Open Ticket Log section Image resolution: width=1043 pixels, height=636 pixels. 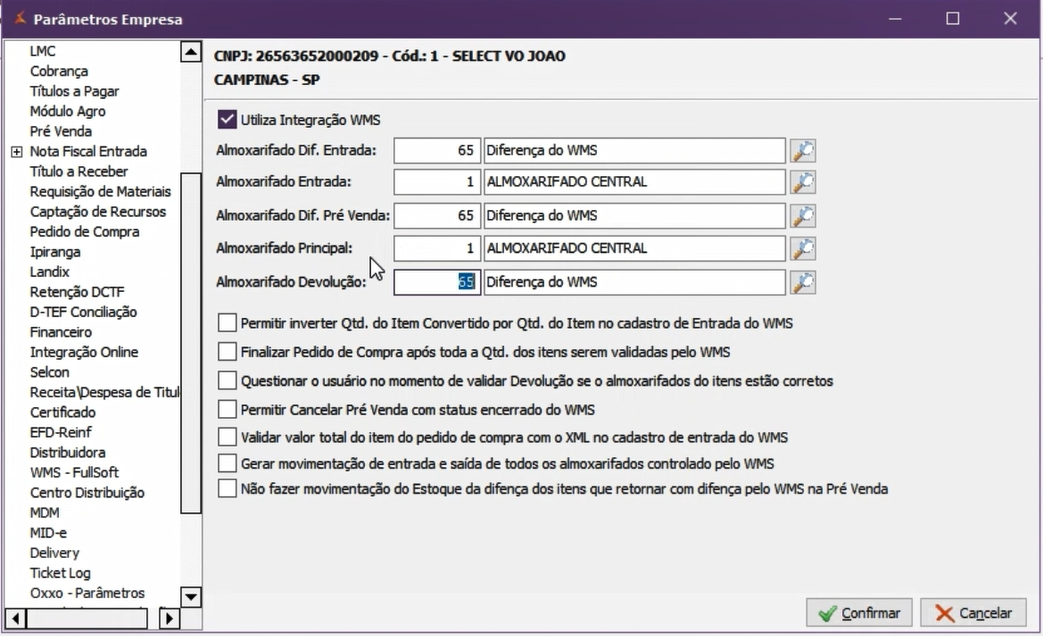(60, 573)
